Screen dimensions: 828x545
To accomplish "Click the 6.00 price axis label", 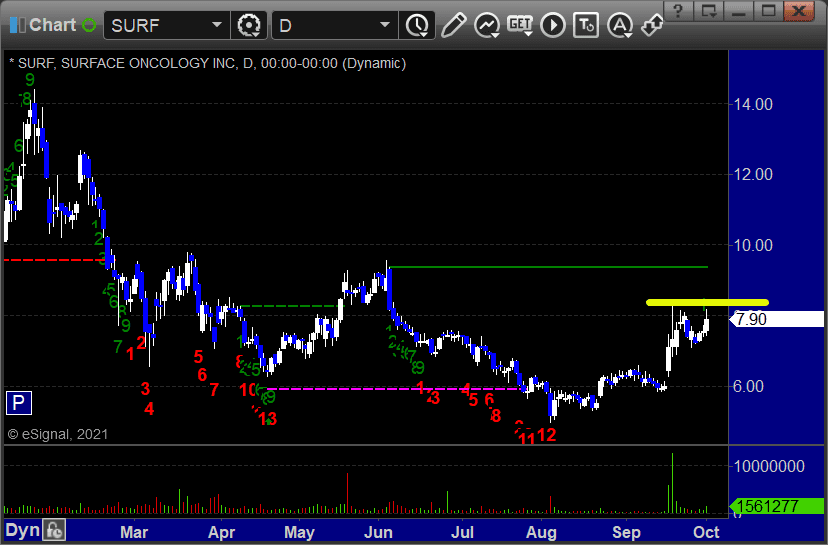I will [749, 387].
